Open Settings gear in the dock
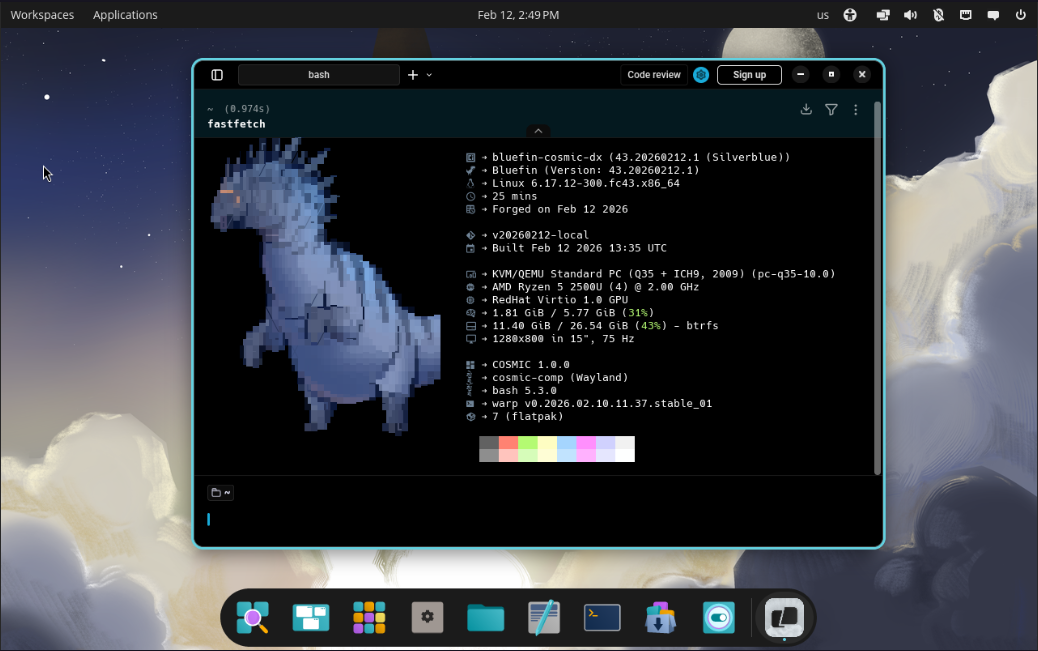This screenshot has width=1038, height=651. [428, 618]
